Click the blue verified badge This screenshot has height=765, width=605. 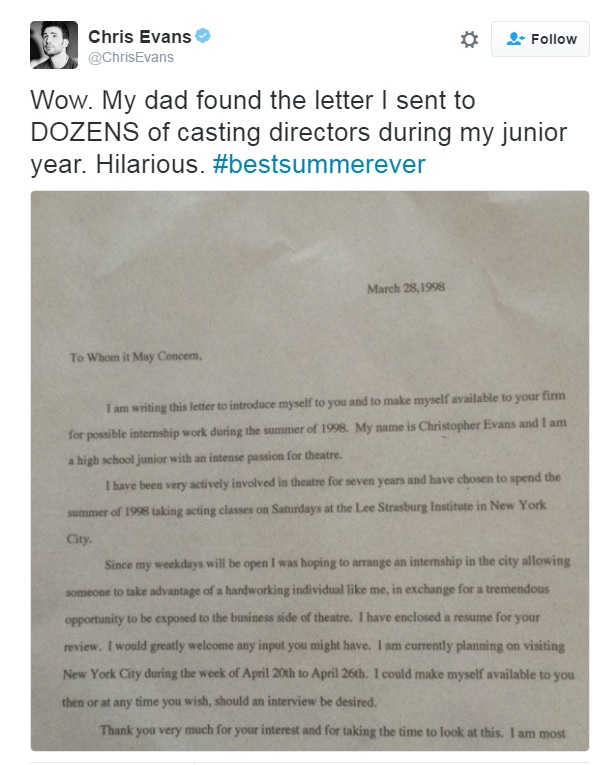point(203,36)
